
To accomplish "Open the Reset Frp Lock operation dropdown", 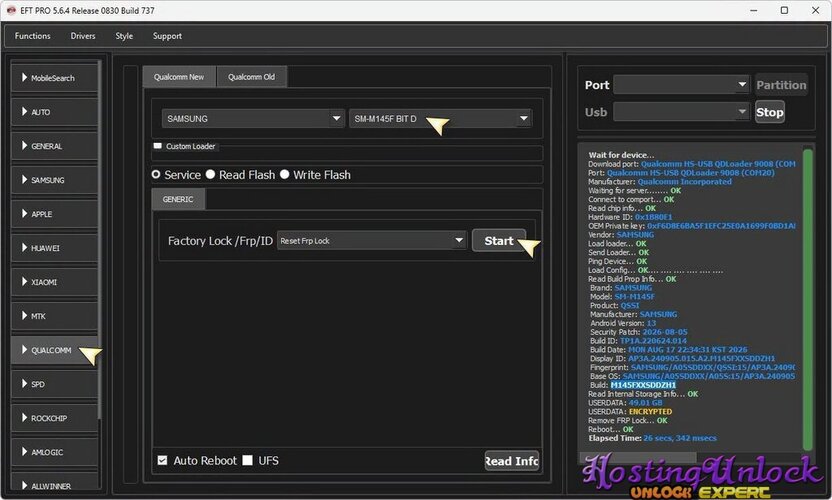I will pyautogui.click(x=371, y=240).
